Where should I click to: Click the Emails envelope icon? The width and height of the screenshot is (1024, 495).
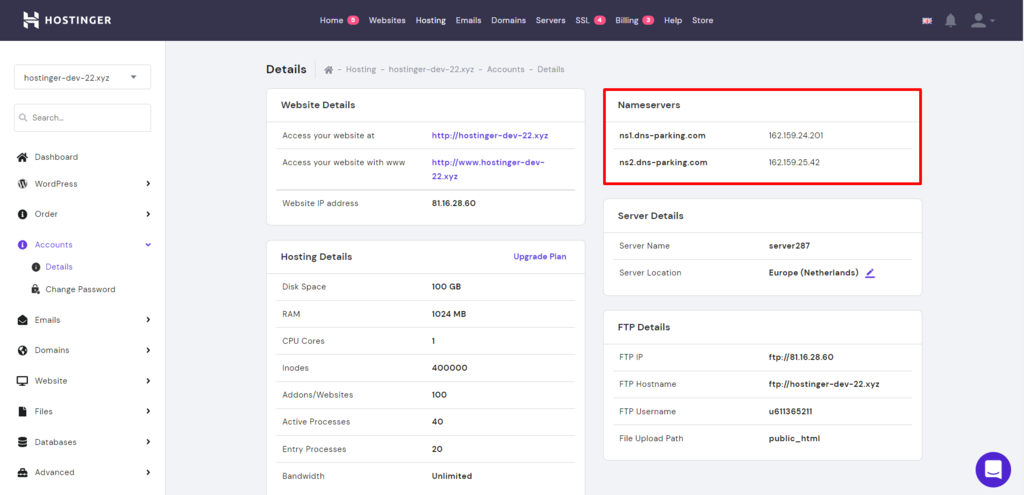[x=22, y=320]
